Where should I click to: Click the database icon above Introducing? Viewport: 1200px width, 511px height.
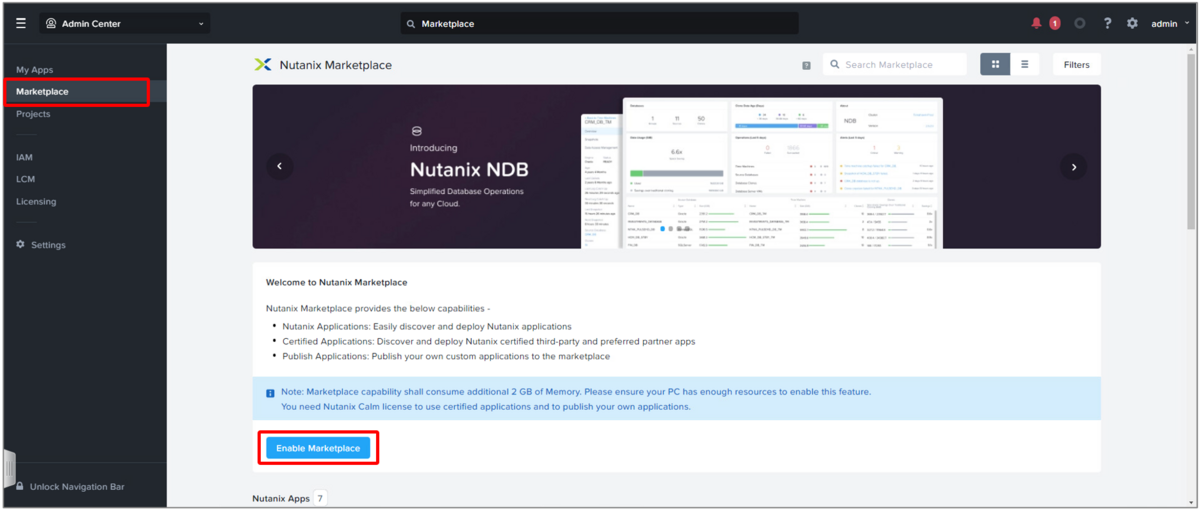[x=418, y=130]
